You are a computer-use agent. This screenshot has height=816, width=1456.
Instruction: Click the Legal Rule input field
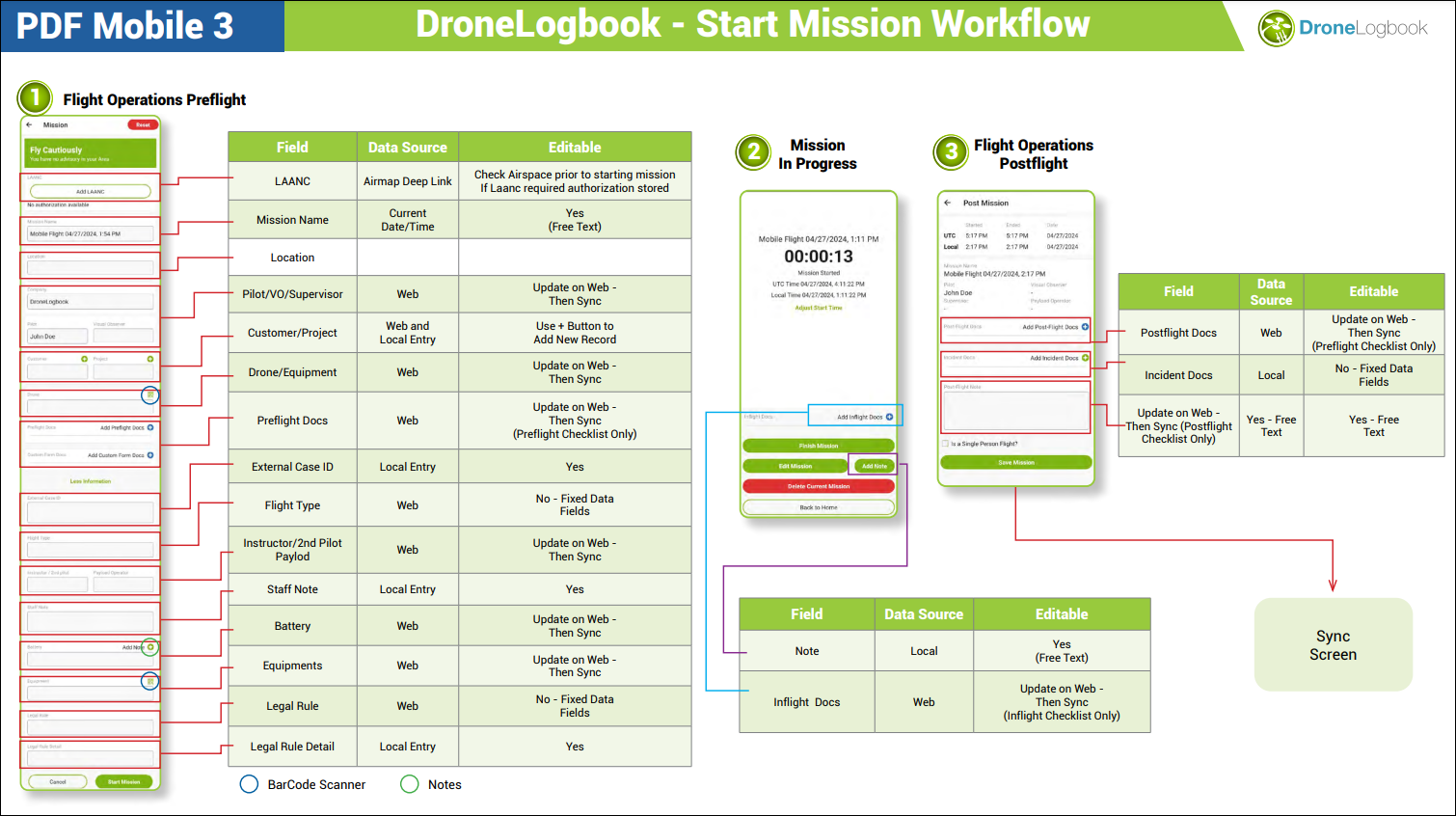(91, 726)
